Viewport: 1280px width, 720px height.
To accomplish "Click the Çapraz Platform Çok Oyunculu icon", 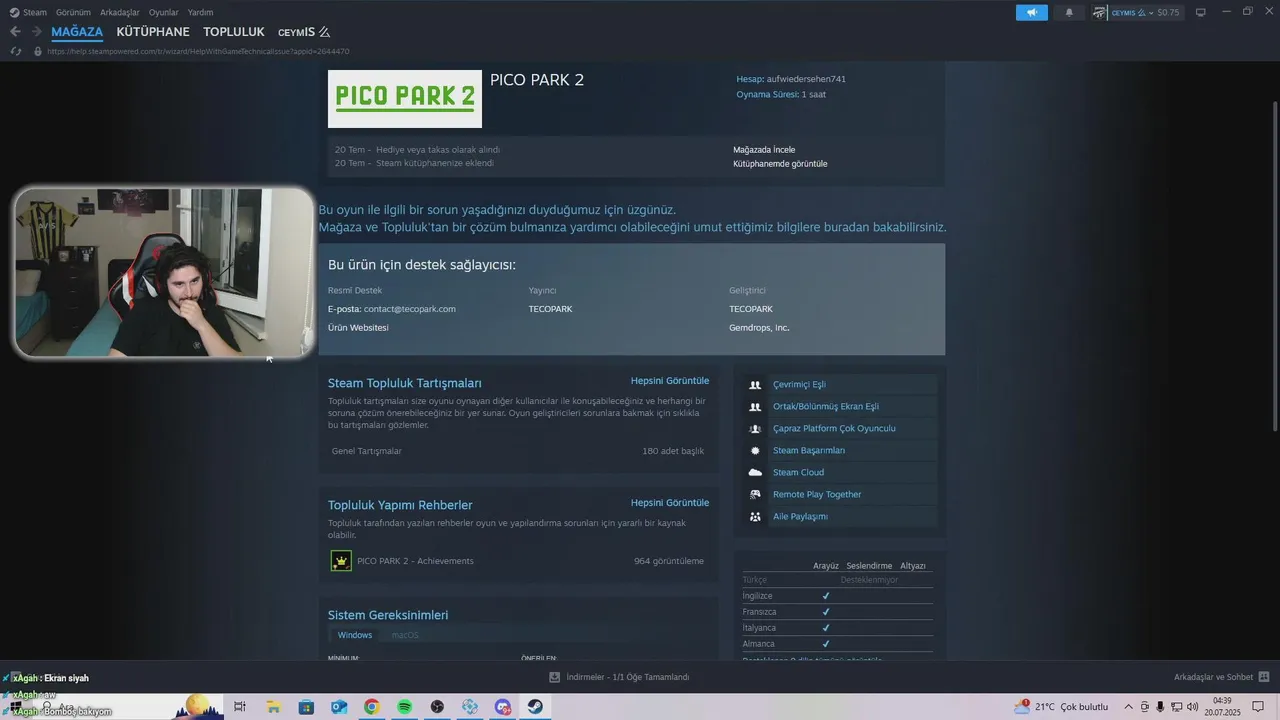I will tap(755, 429).
